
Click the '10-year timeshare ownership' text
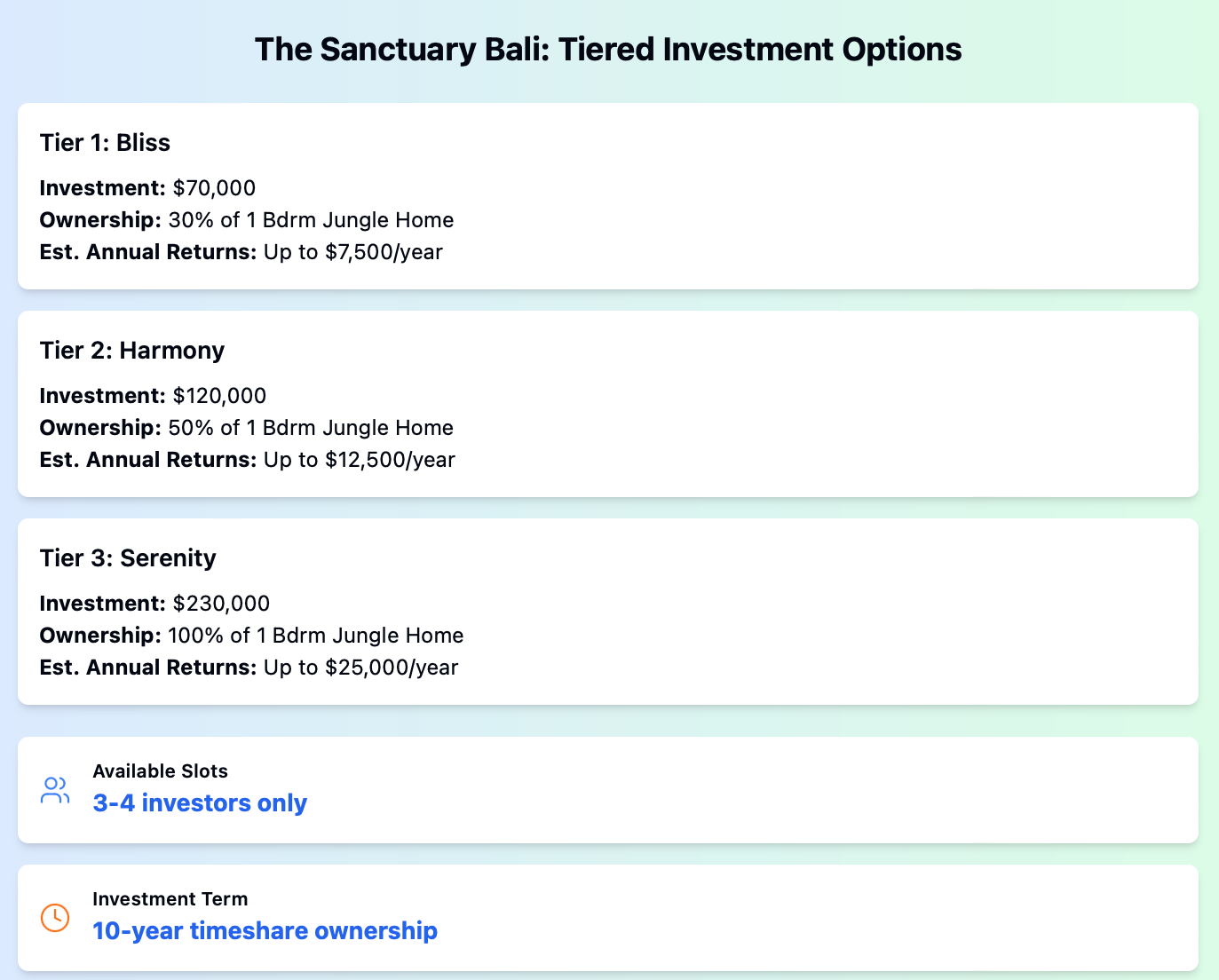(x=265, y=931)
